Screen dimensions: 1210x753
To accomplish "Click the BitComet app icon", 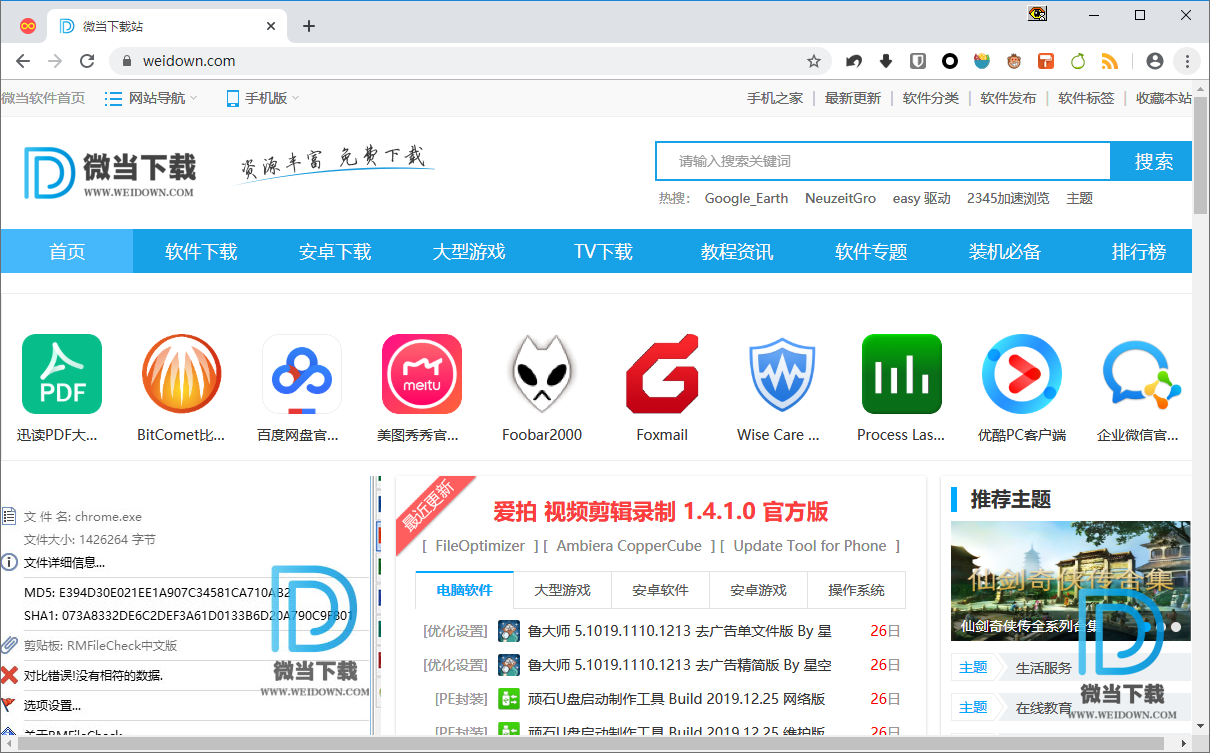I will pyautogui.click(x=181, y=374).
